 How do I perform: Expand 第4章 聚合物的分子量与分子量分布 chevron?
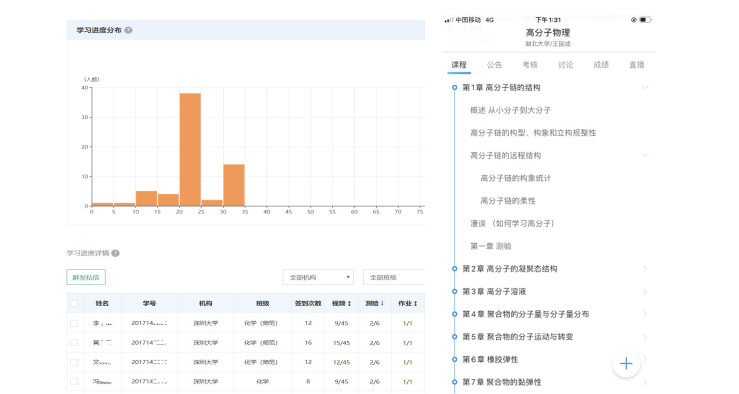645,314
